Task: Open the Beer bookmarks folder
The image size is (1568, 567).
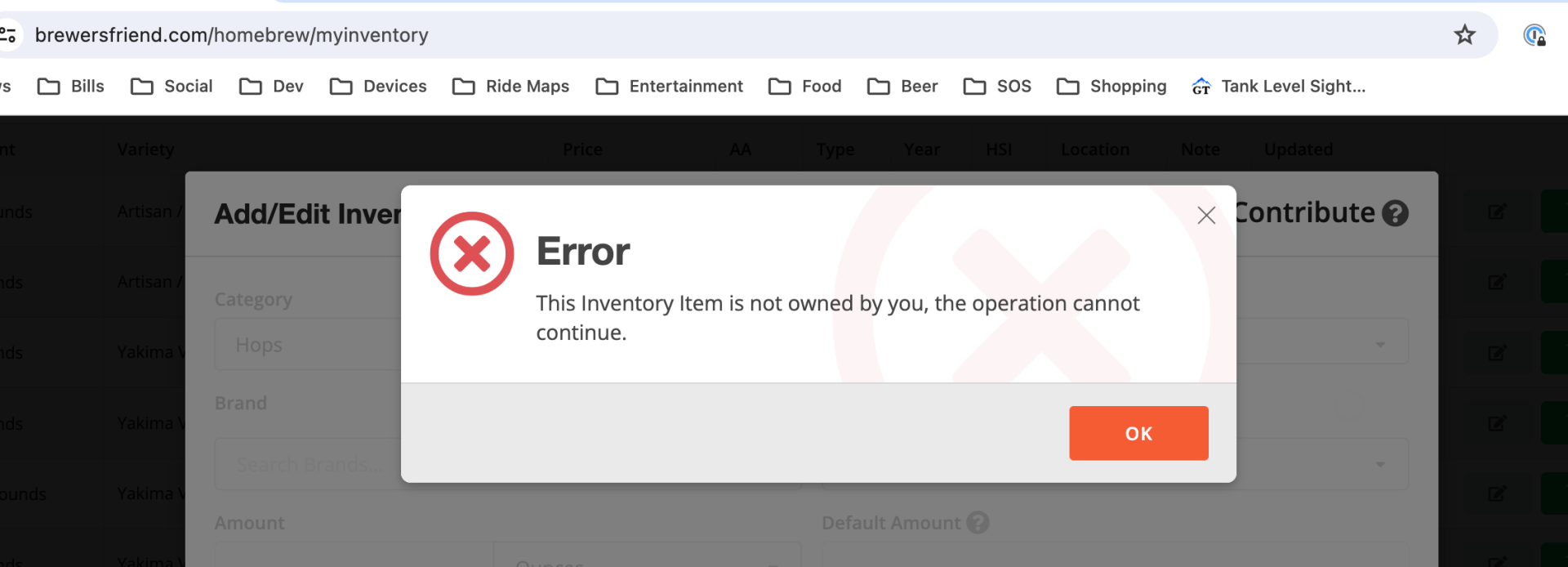Action: tap(902, 87)
